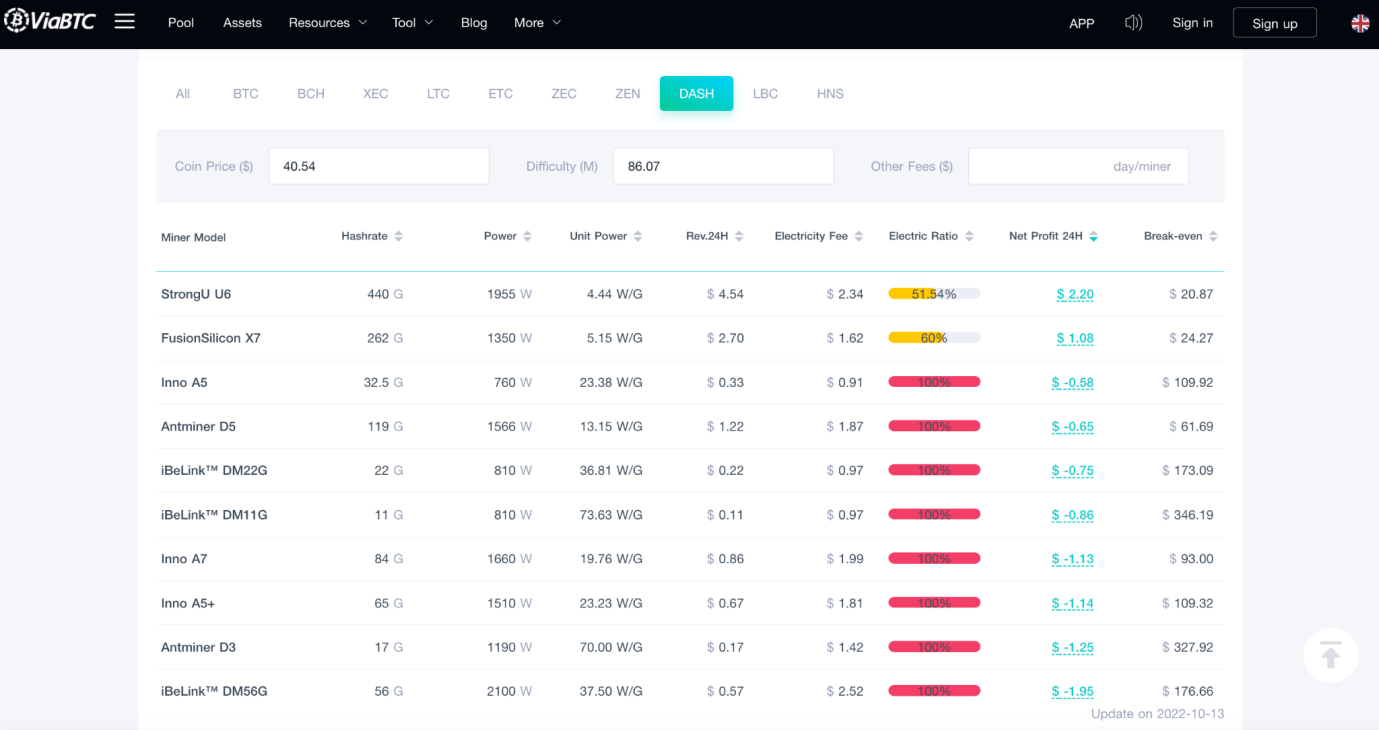Click the speaker announcement icon
Viewport: 1379px width, 730px height.
pyautogui.click(x=1133, y=22)
